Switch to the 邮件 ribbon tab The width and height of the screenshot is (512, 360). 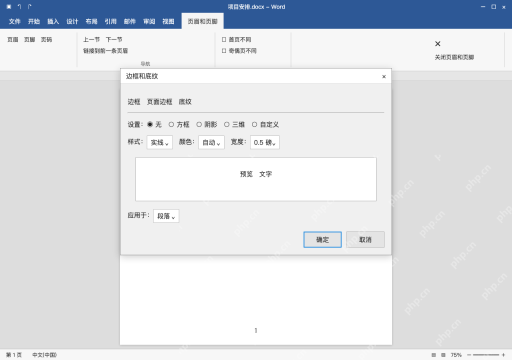(x=130, y=22)
